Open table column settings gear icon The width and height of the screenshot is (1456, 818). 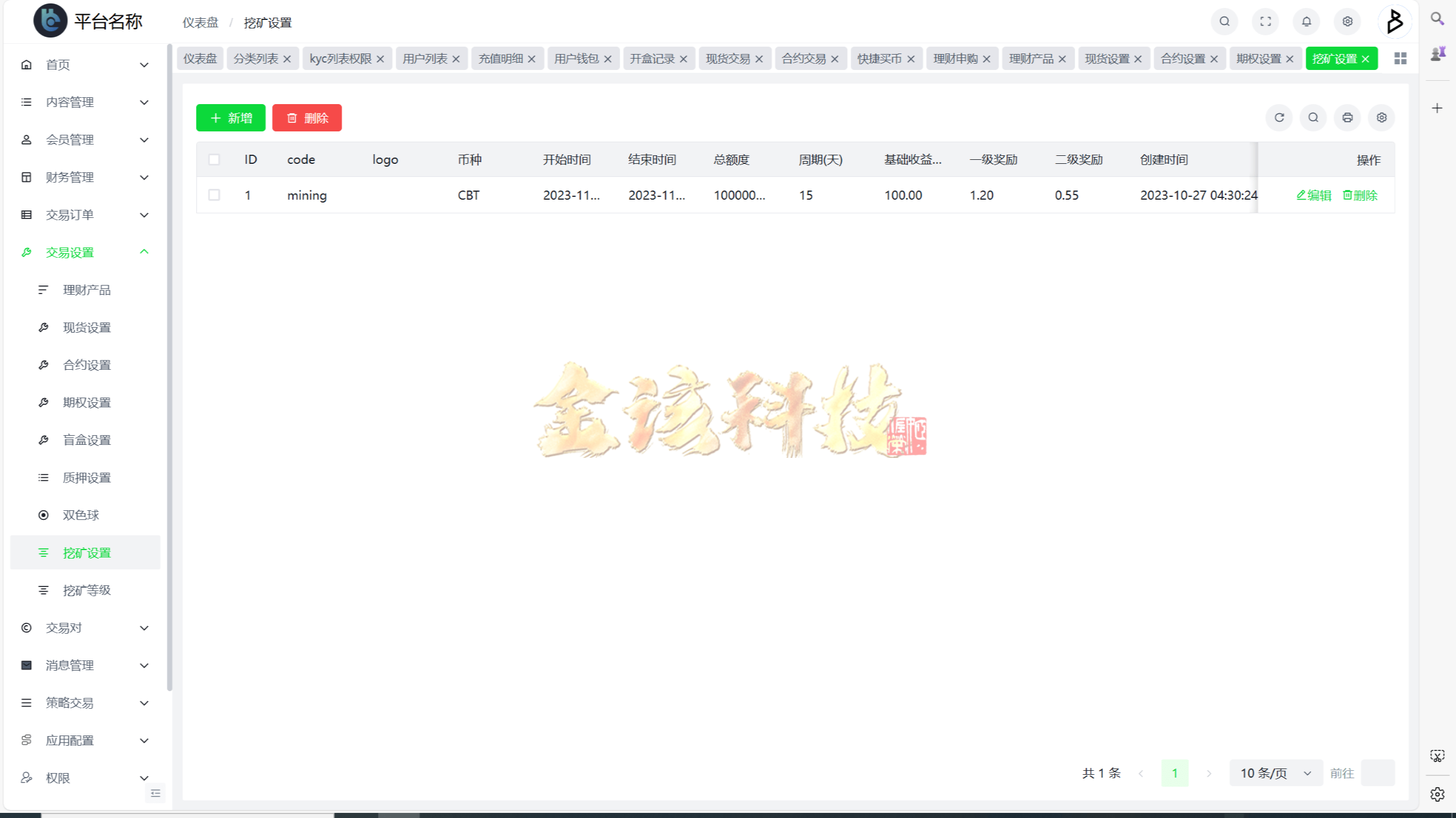pos(1381,118)
